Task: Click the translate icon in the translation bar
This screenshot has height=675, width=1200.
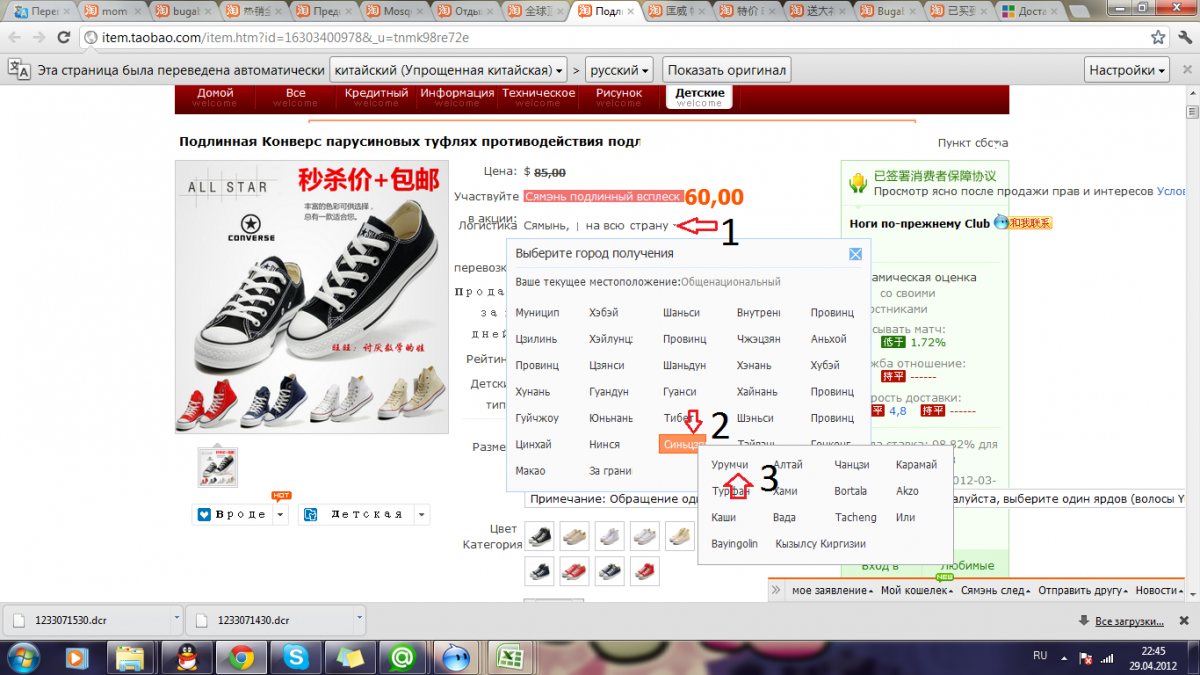Action: pos(19,69)
